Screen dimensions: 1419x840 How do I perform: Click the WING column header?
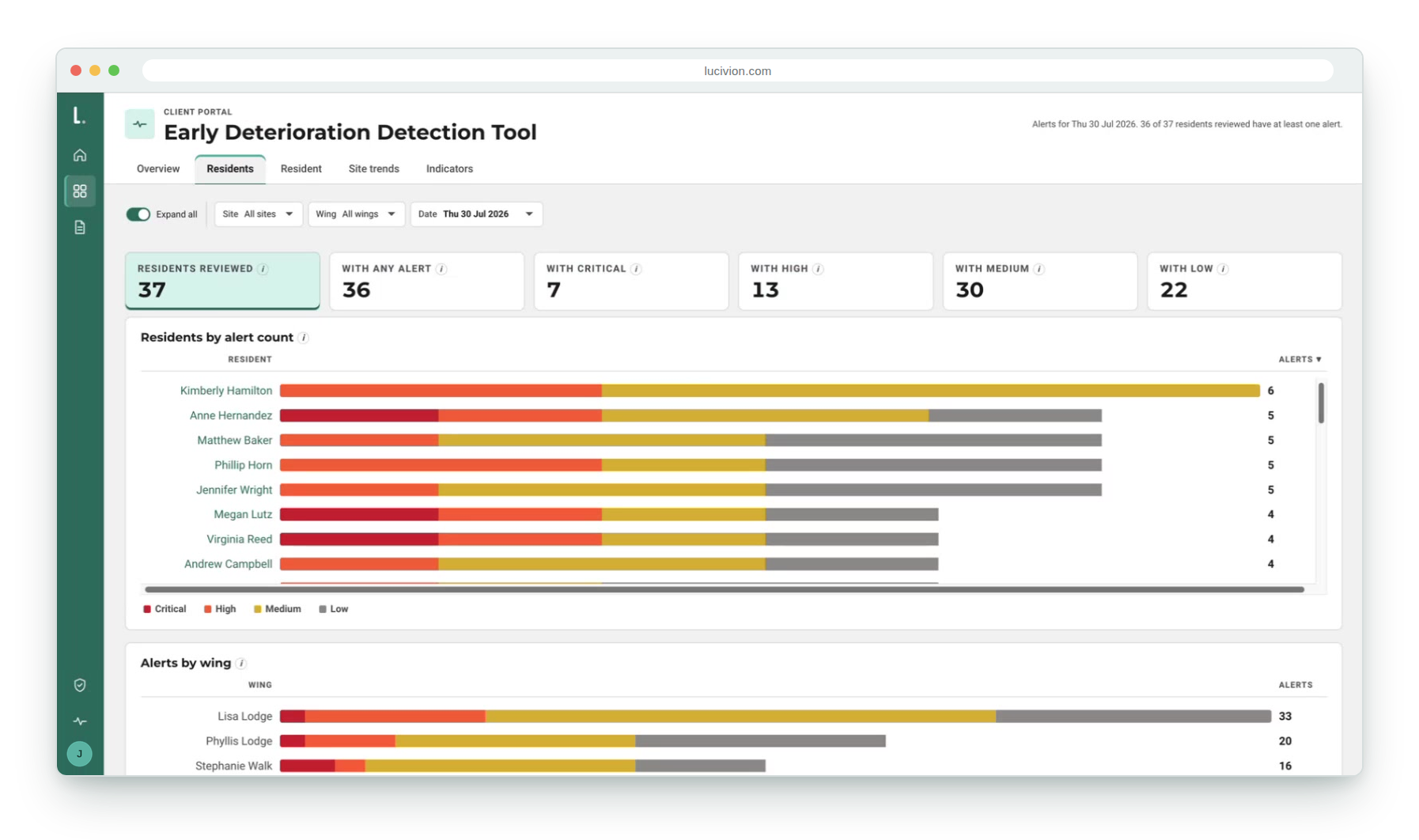pyautogui.click(x=260, y=685)
